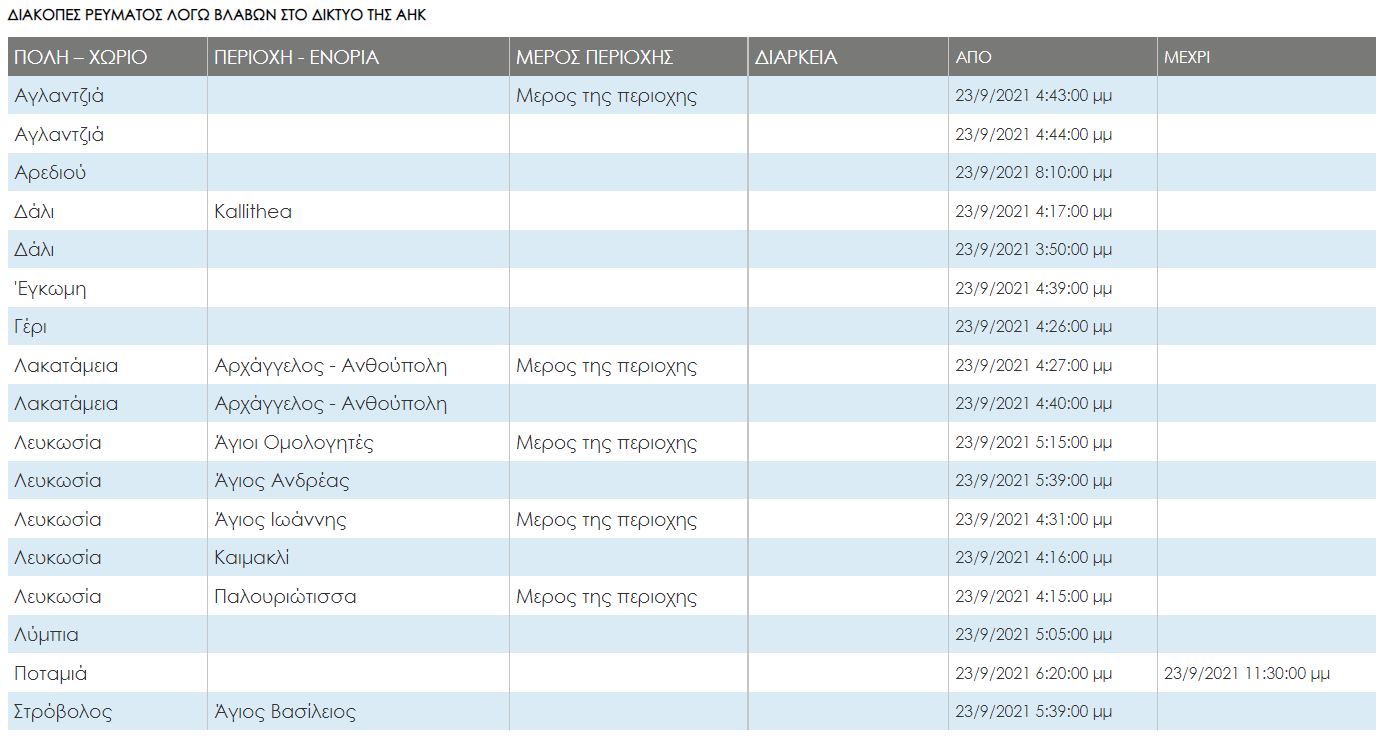The width and height of the screenshot is (1392, 744).
Task: Click the ΔΙΑΡΚΕΙΑ column header
Action: pos(796,57)
